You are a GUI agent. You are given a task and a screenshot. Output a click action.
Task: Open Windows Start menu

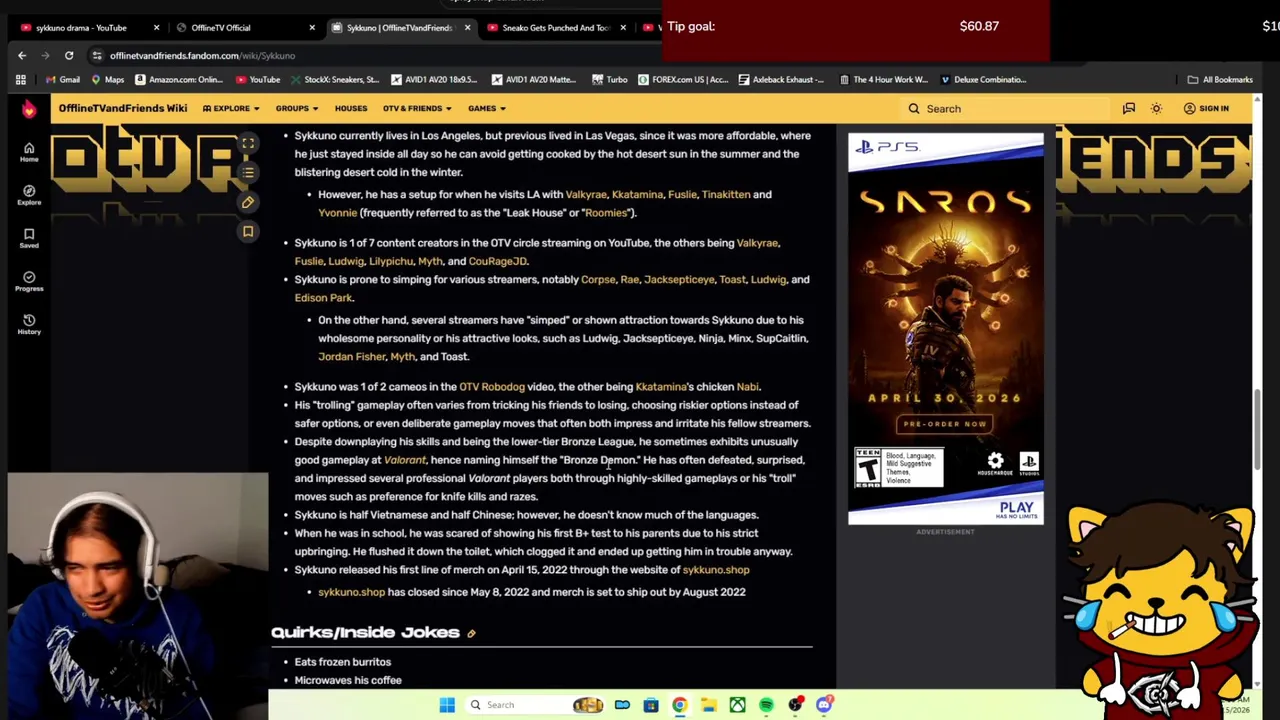(447, 705)
